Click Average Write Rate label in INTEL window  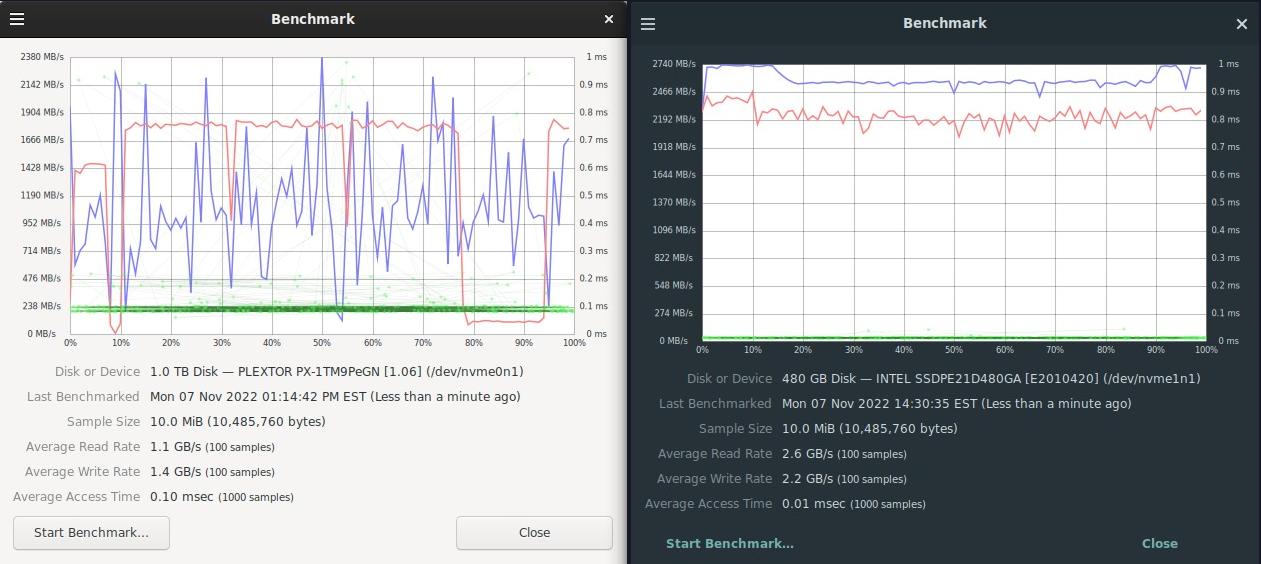coord(715,479)
